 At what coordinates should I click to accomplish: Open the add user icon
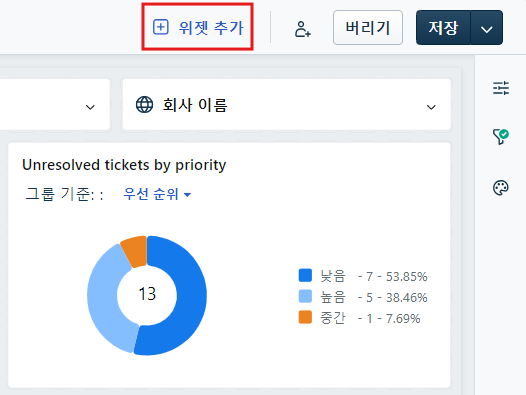pyautogui.click(x=302, y=29)
